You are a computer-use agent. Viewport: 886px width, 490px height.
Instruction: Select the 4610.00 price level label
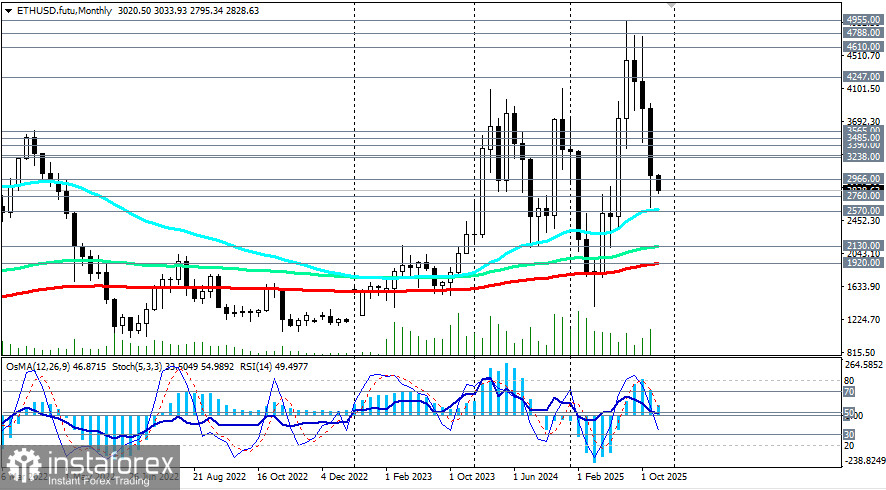(x=863, y=46)
